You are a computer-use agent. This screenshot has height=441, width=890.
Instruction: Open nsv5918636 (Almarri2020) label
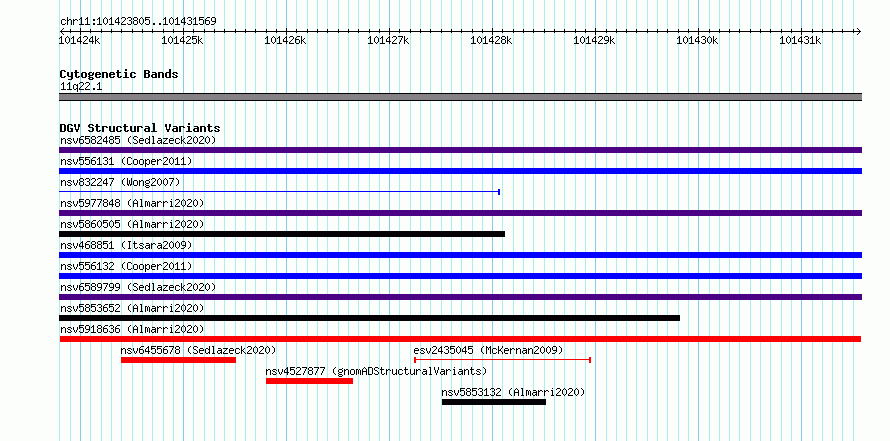[x=132, y=329]
